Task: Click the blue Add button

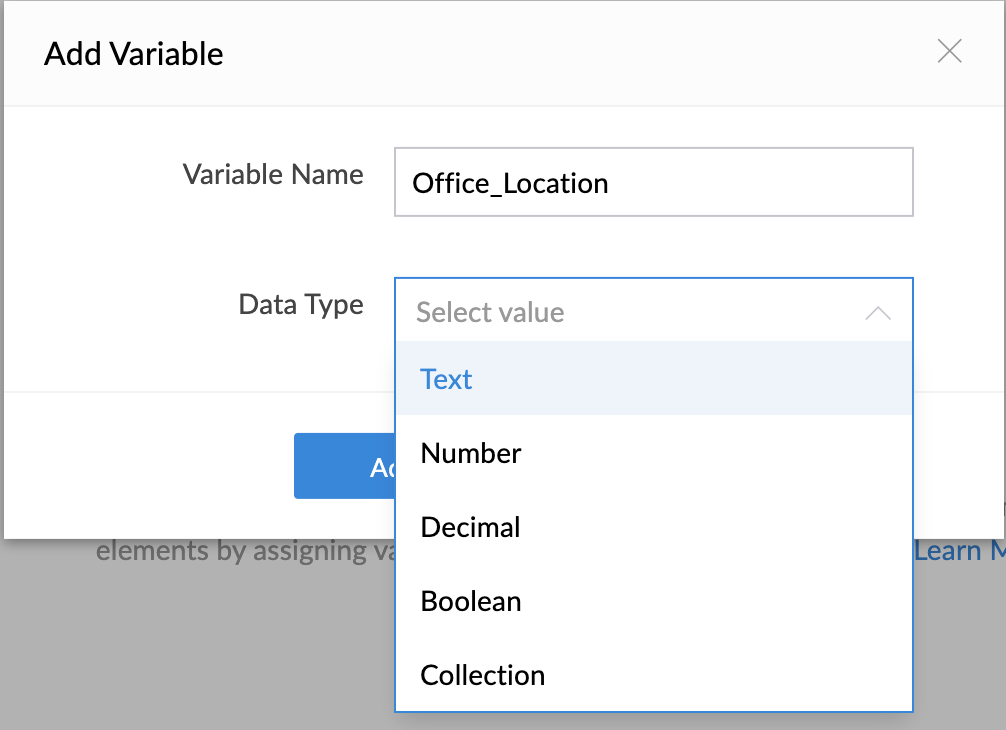Action: pyautogui.click(x=344, y=466)
